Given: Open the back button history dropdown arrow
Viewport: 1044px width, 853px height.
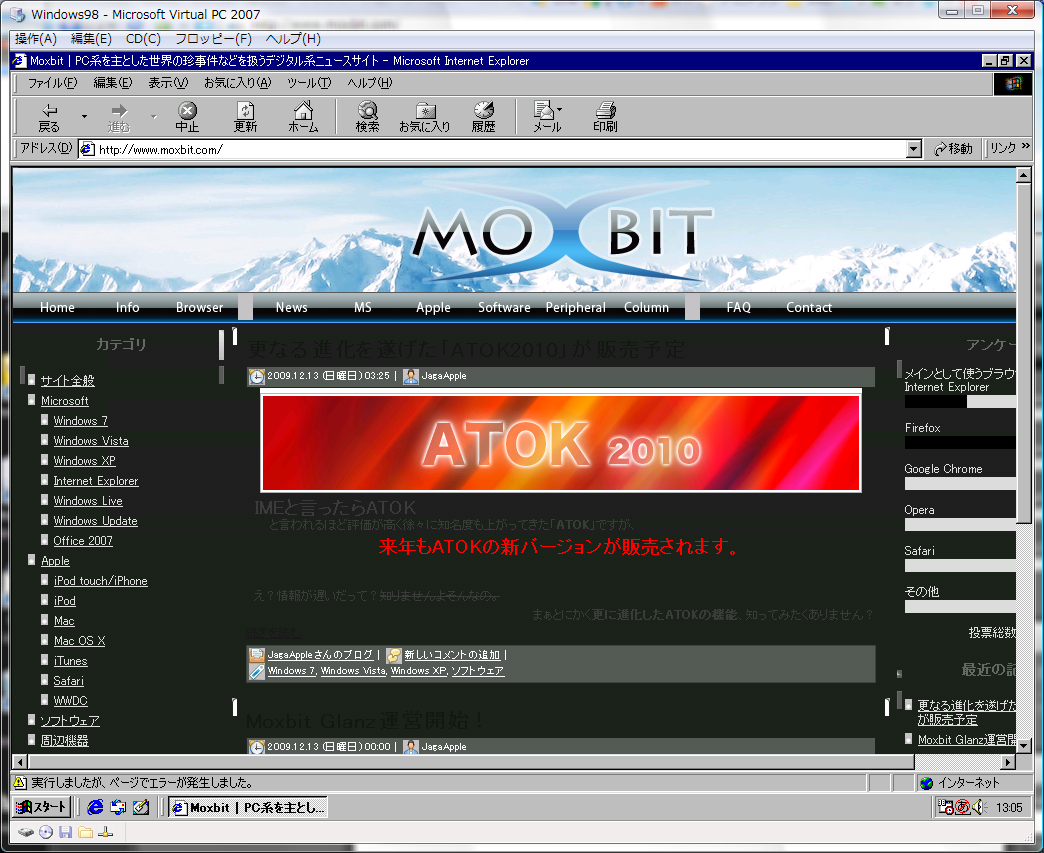Looking at the screenshot, I should point(84,117).
